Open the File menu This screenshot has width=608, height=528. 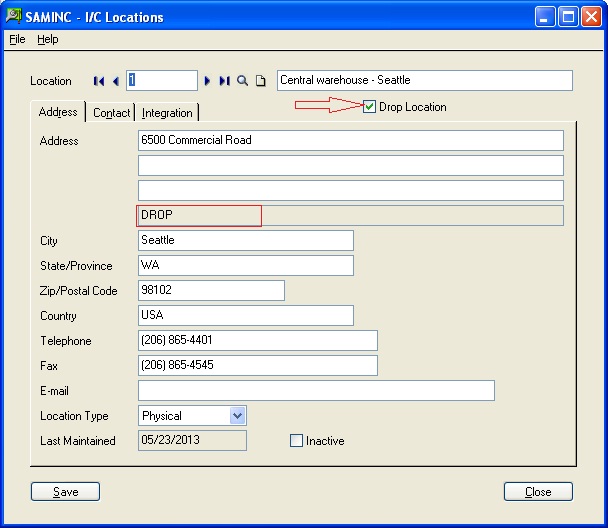(17, 39)
